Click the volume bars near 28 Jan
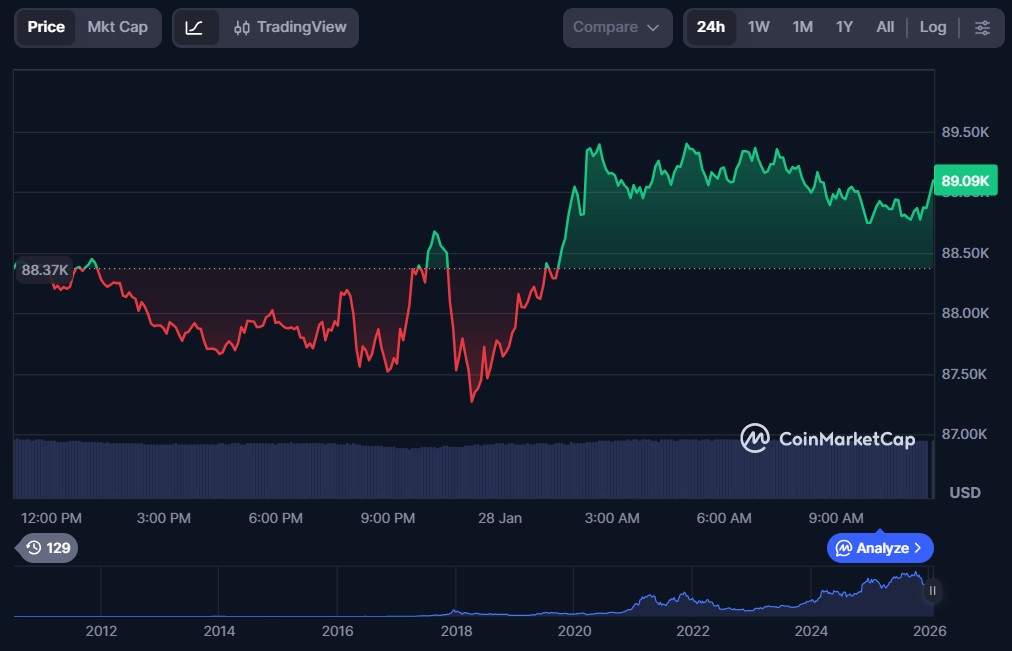 tap(499, 468)
